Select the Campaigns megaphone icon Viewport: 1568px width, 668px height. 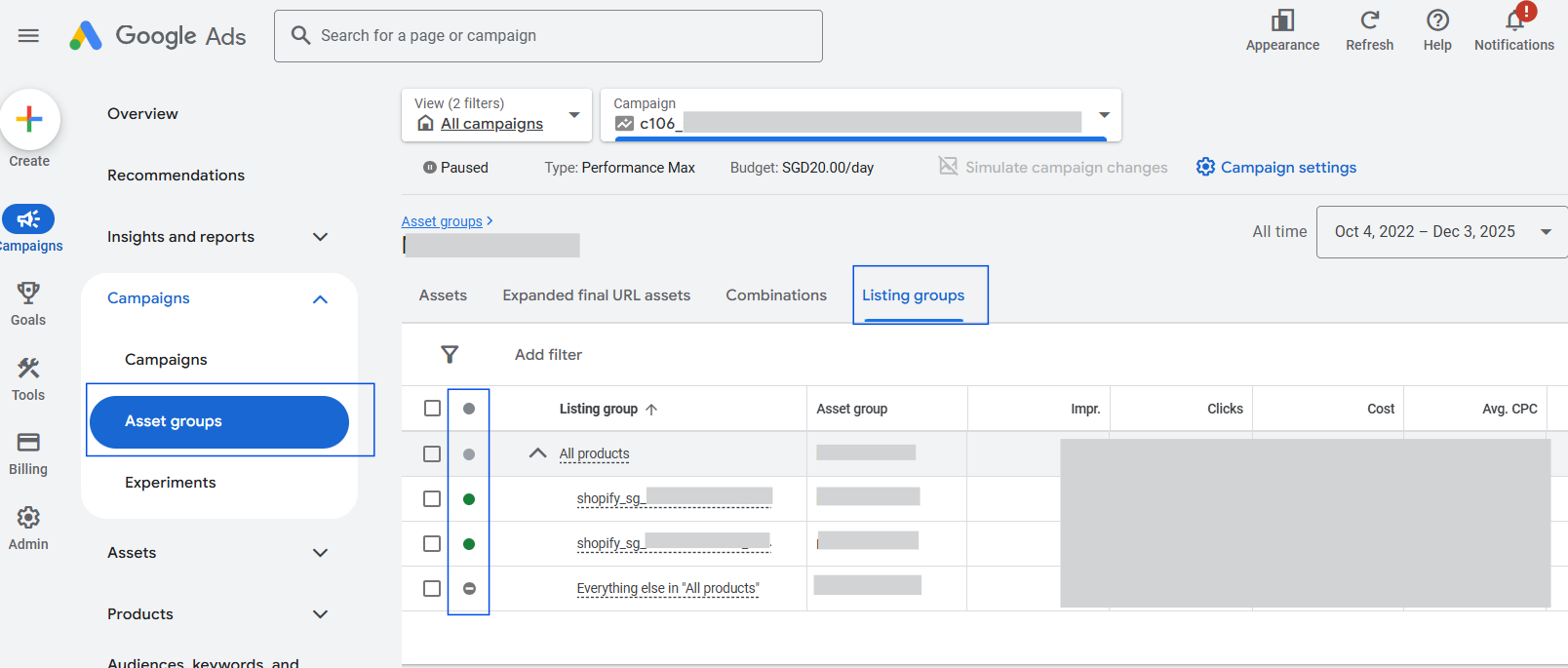(28, 218)
